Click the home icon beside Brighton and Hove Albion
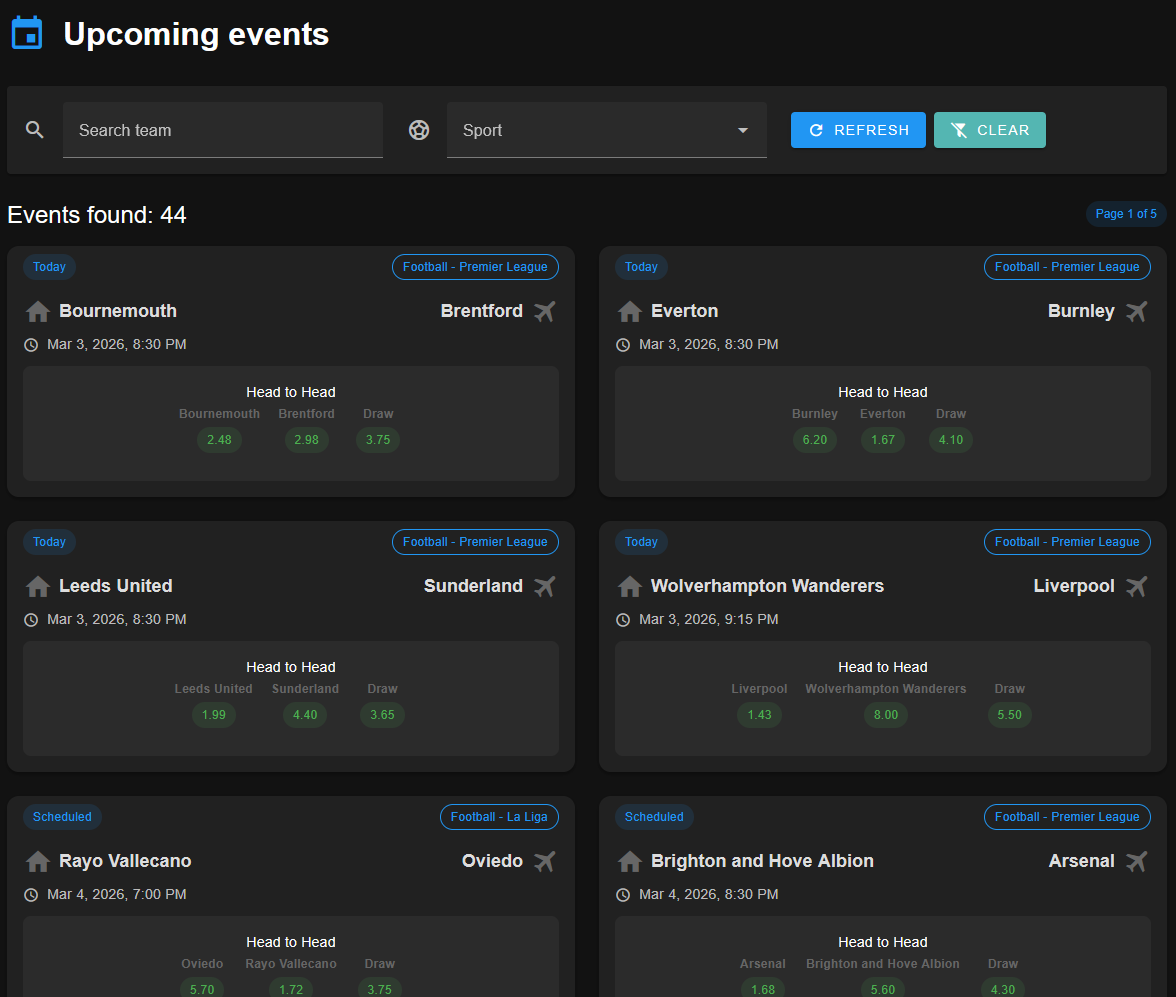The image size is (1176, 997). [629, 861]
